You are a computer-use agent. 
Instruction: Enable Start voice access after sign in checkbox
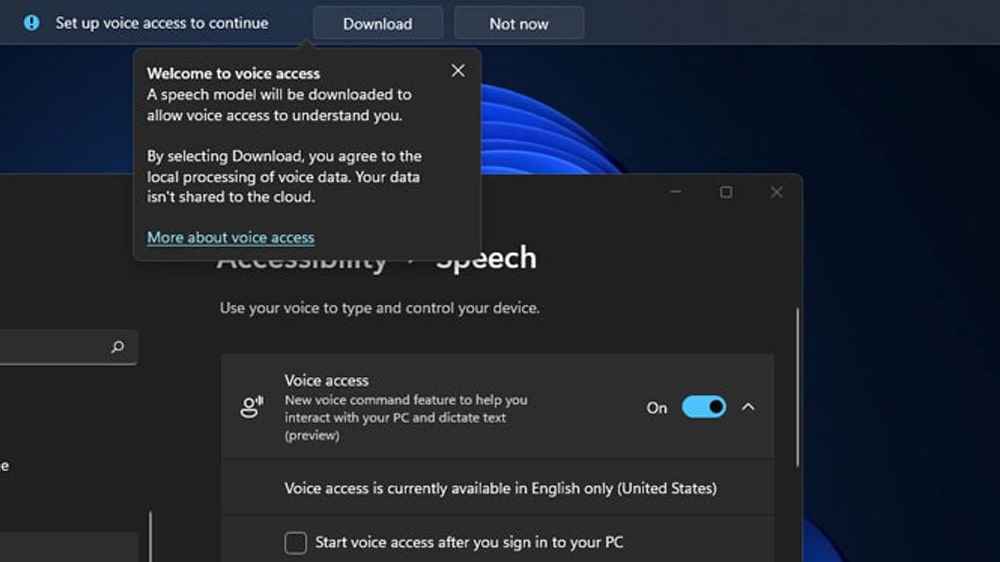tap(295, 543)
